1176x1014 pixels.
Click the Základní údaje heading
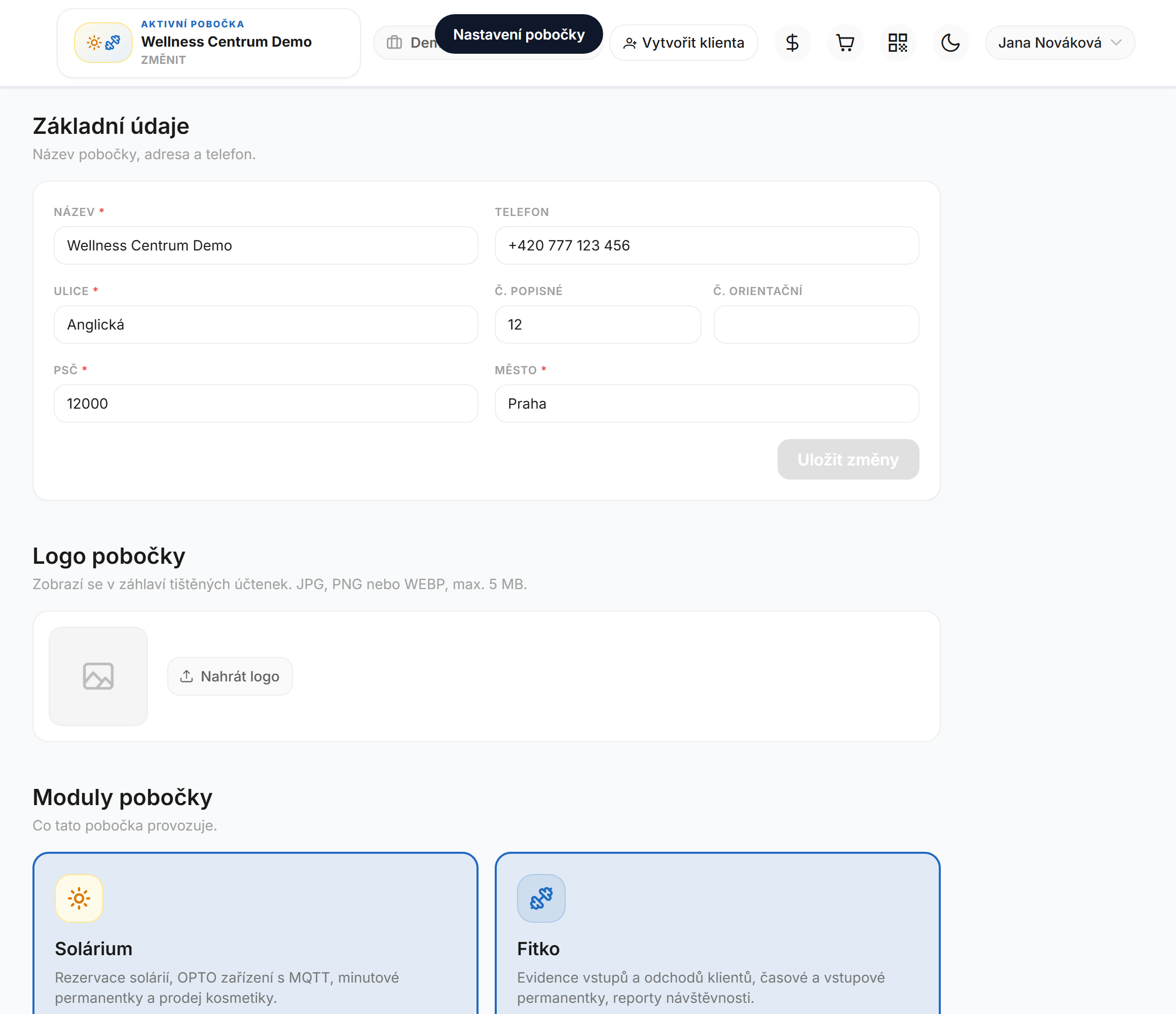(x=111, y=126)
